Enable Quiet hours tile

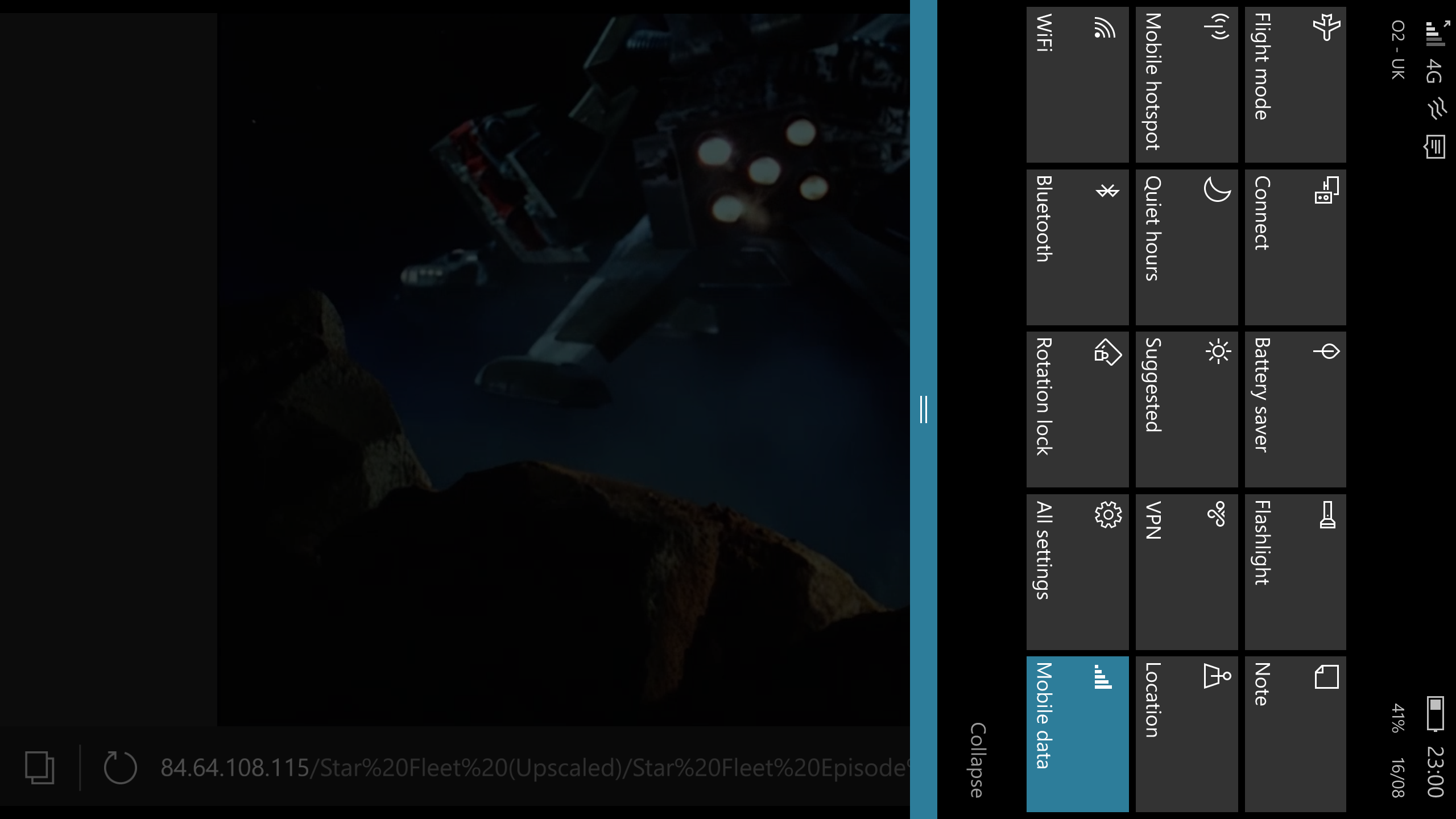click(x=1186, y=247)
